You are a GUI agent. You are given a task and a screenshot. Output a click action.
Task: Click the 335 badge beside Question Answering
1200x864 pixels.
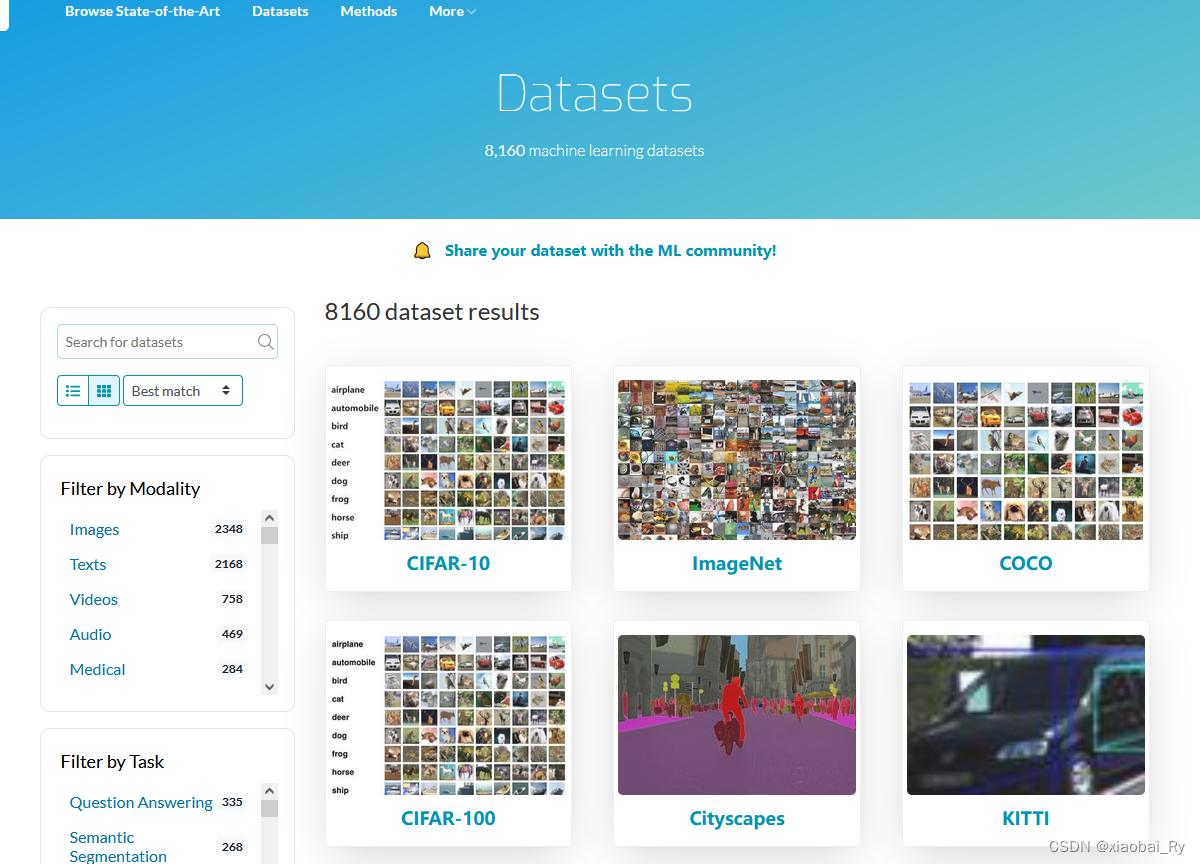pyautogui.click(x=232, y=802)
